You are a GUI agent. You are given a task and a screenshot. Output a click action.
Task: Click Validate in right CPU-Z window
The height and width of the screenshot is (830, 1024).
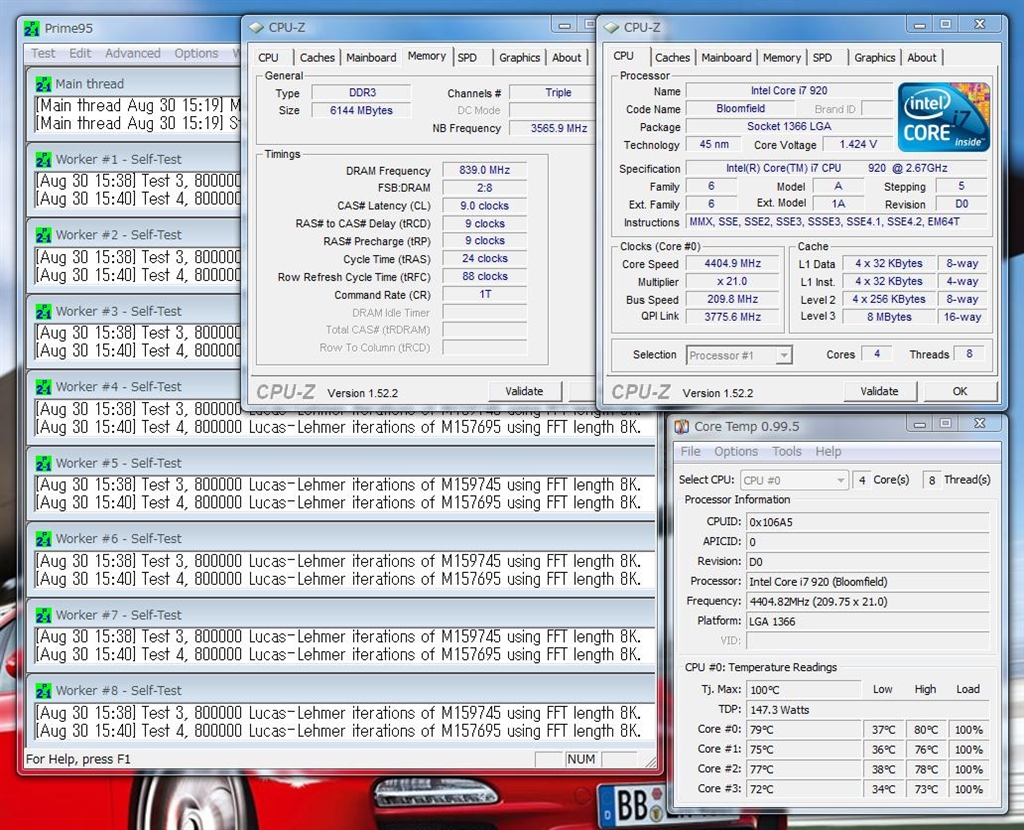(879, 391)
